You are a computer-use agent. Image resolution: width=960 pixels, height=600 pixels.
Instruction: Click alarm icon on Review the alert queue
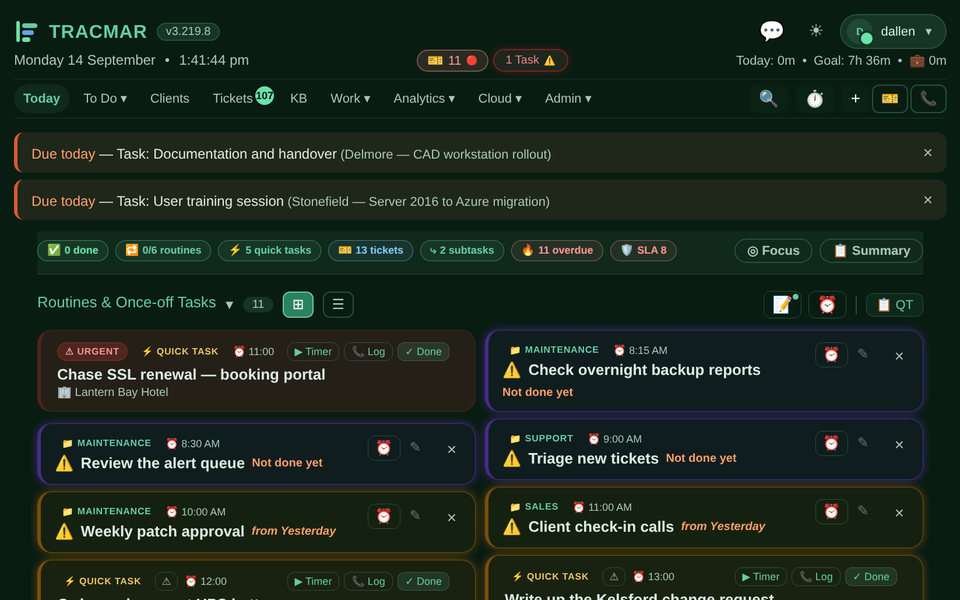tap(384, 448)
